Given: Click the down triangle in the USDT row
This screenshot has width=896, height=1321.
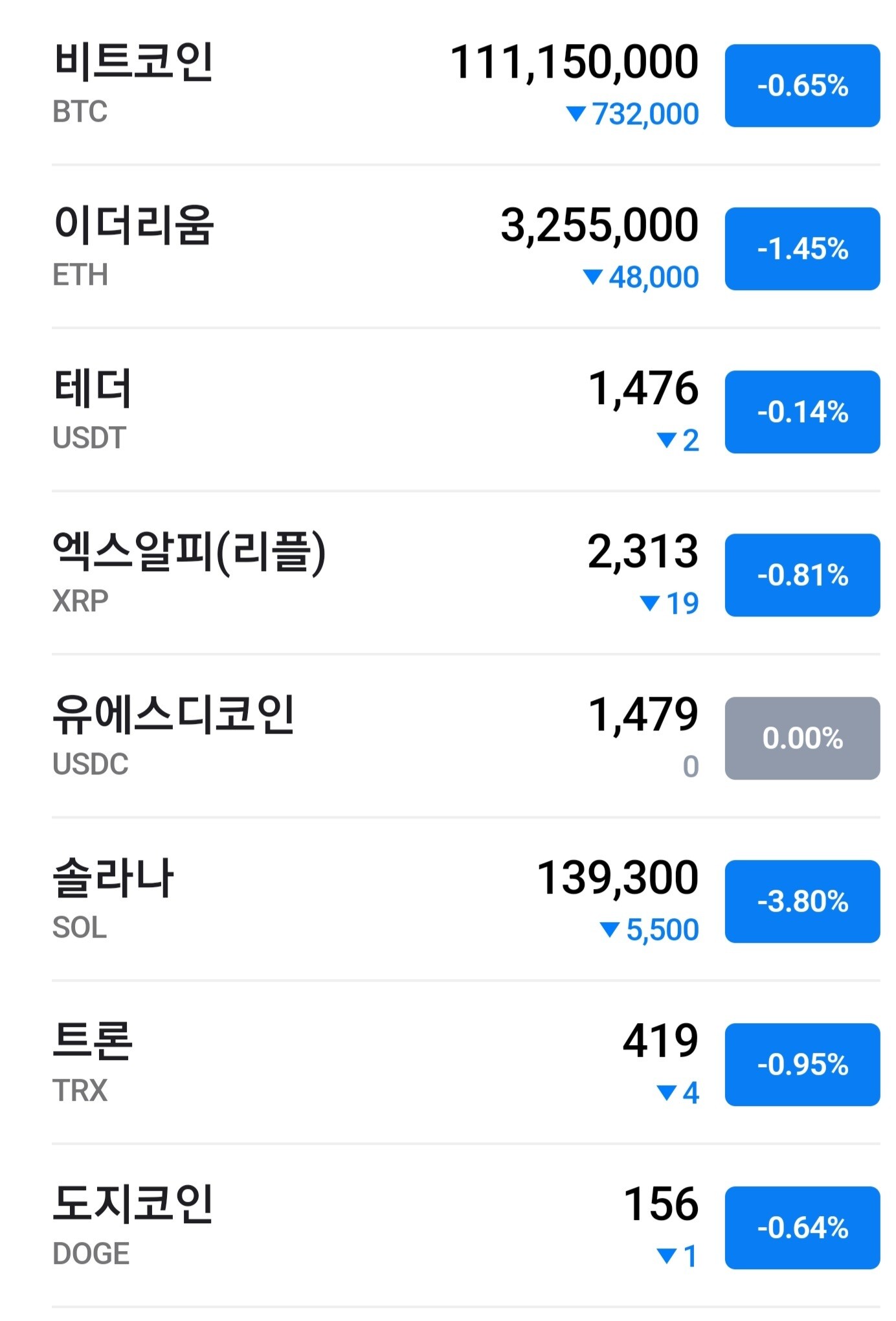Looking at the screenshot, I should 666,441.
